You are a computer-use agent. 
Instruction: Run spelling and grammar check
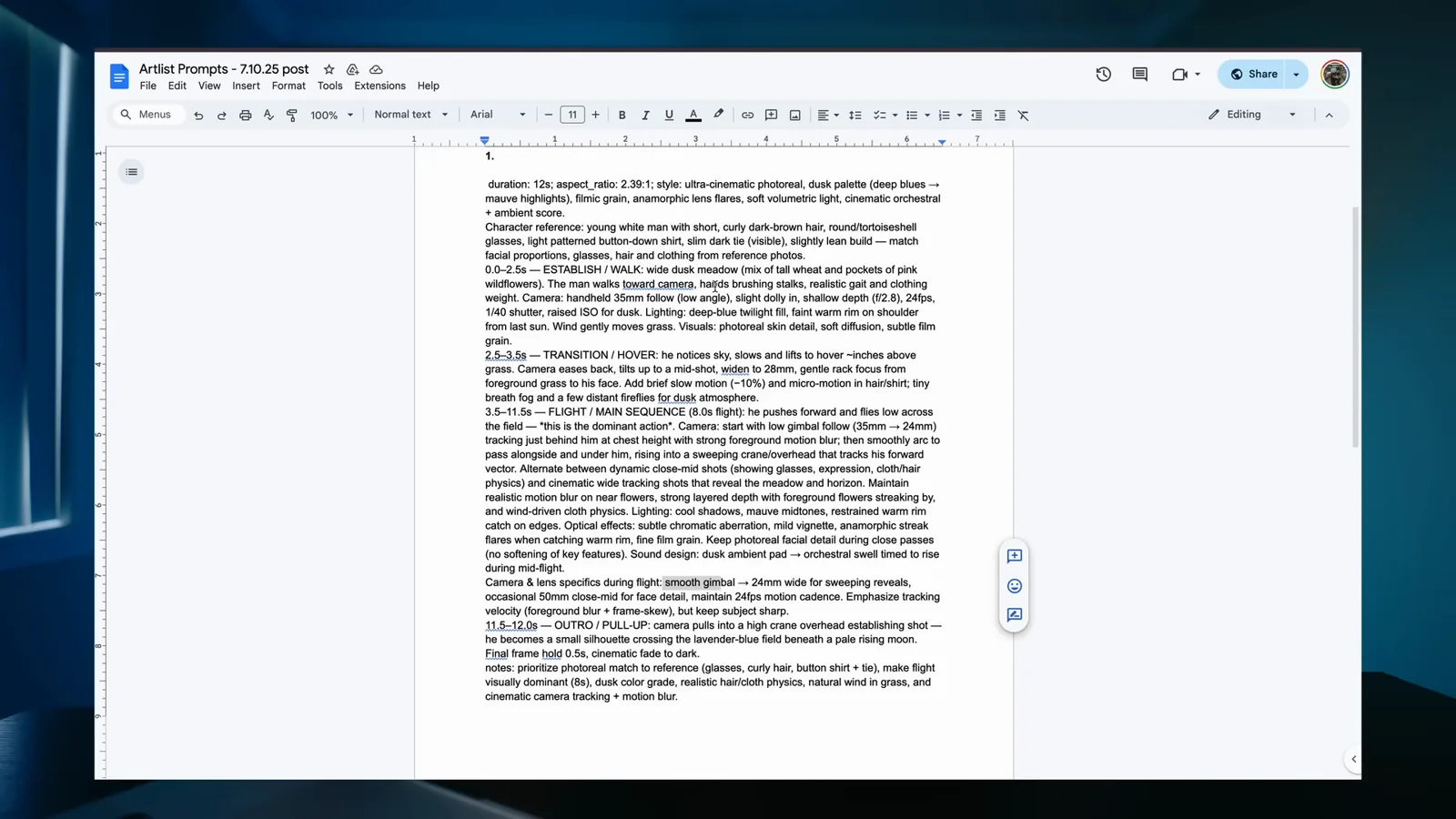click(x=268, y=116)
